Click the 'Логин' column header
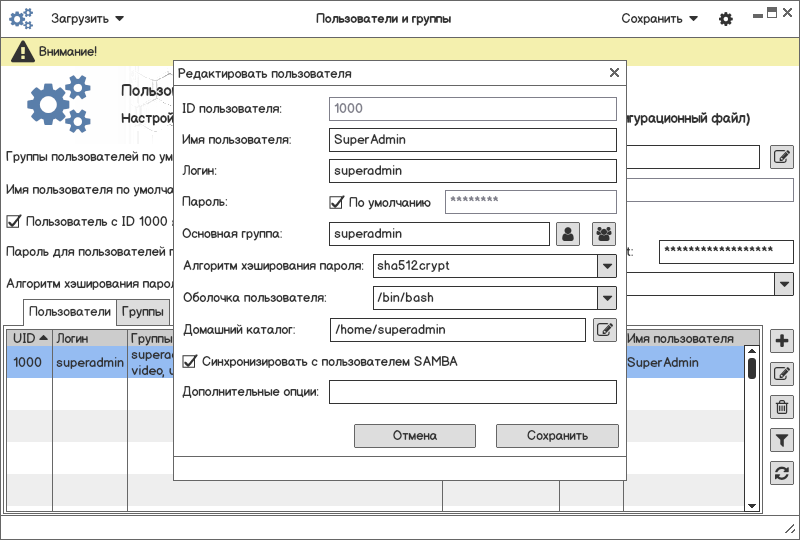Image resolution: width=800 pixels, height=540 pixels. [x=90, y=338]
